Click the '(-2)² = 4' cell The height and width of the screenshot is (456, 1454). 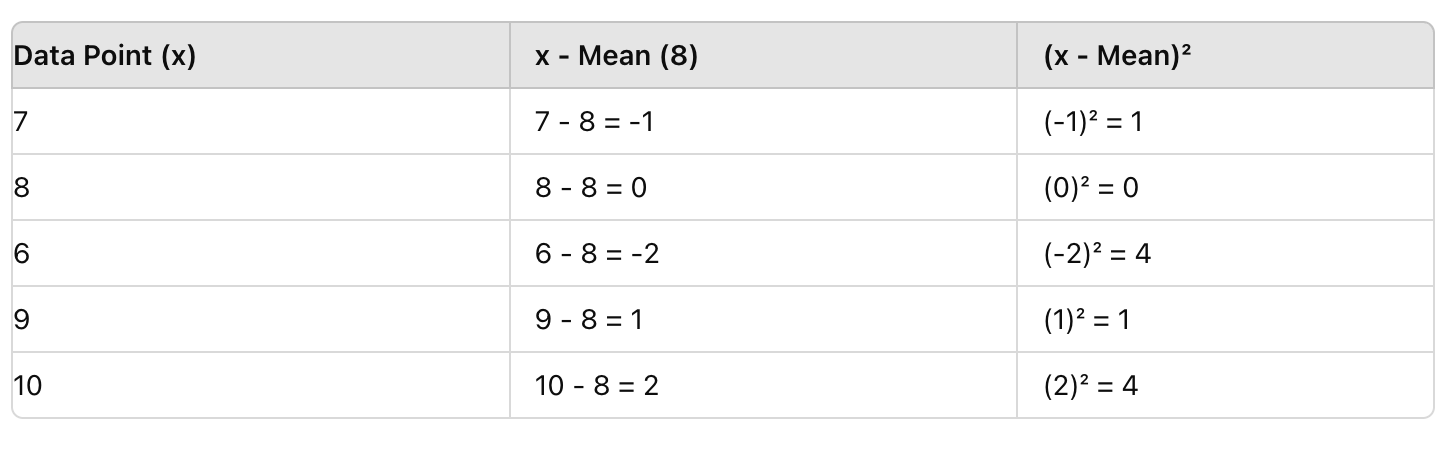coord(1097,254)
